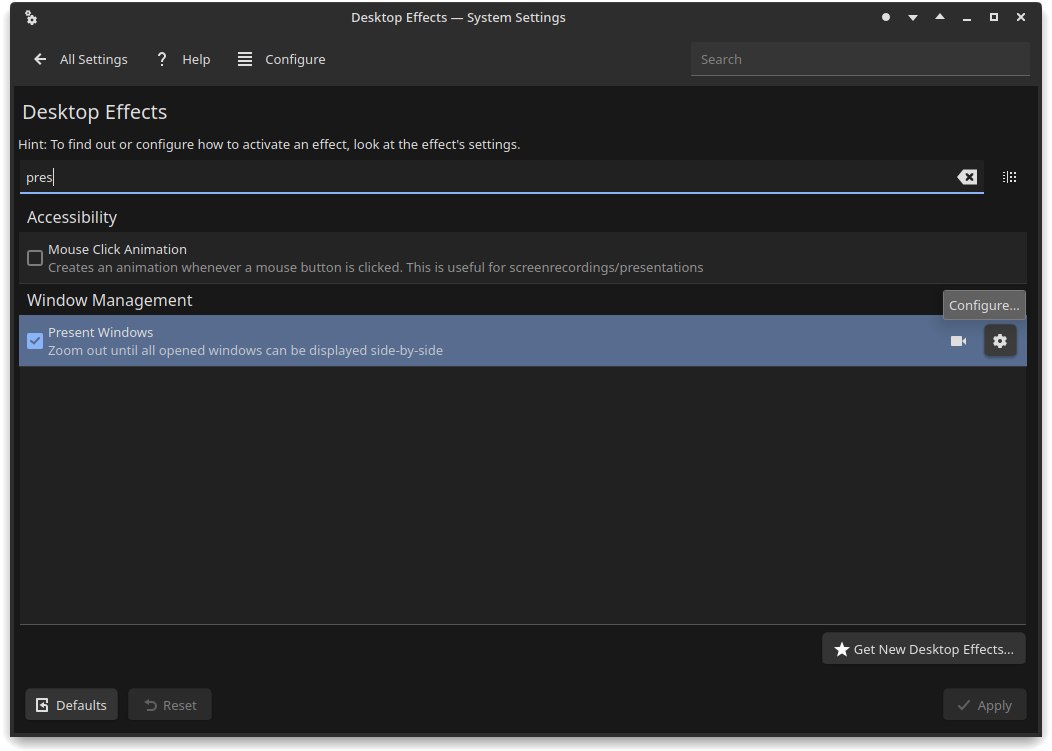Click the Present Windows effect title
Viewport: 1052px width, 751px height.
[101, 332]
